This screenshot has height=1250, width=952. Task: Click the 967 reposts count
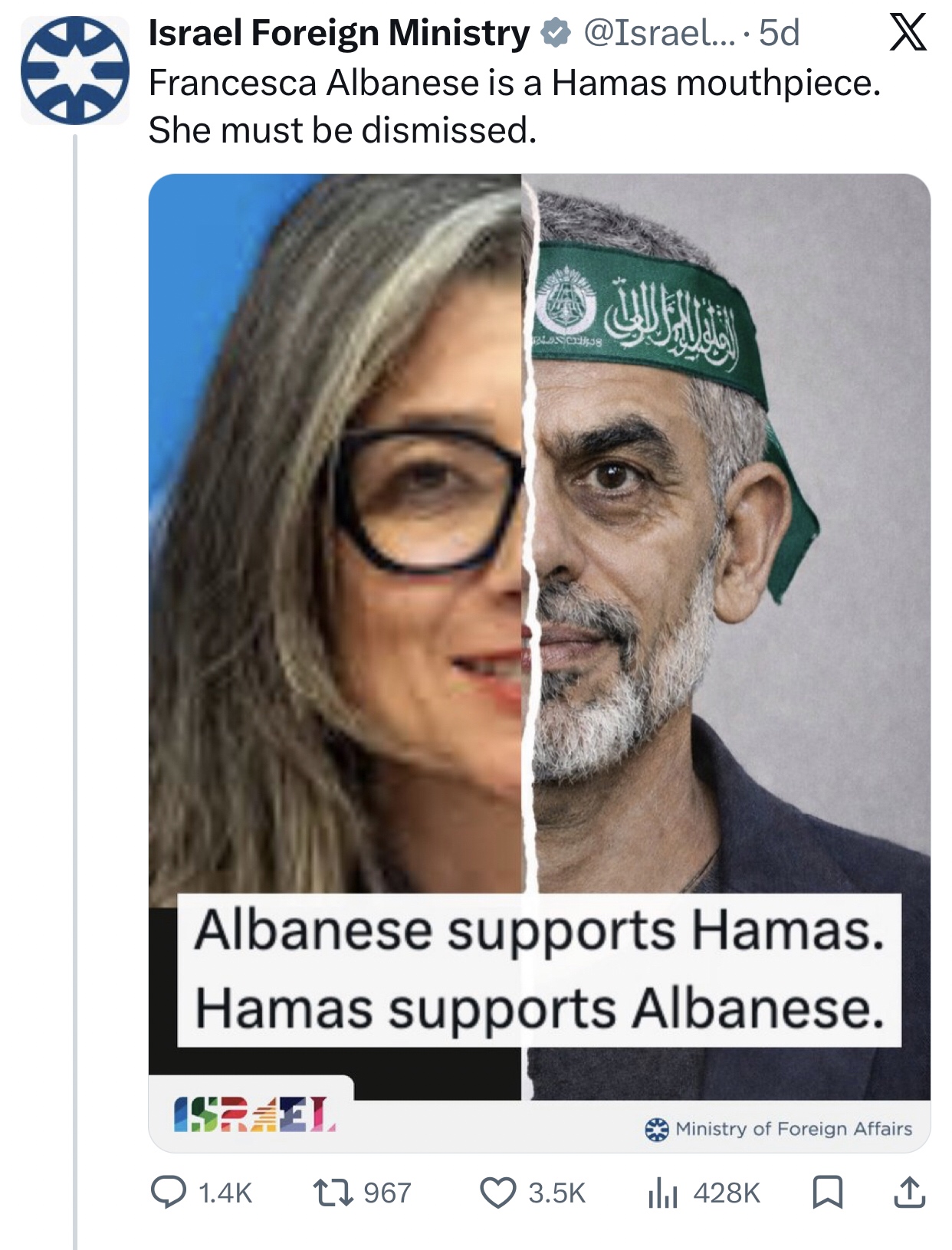387,1193
